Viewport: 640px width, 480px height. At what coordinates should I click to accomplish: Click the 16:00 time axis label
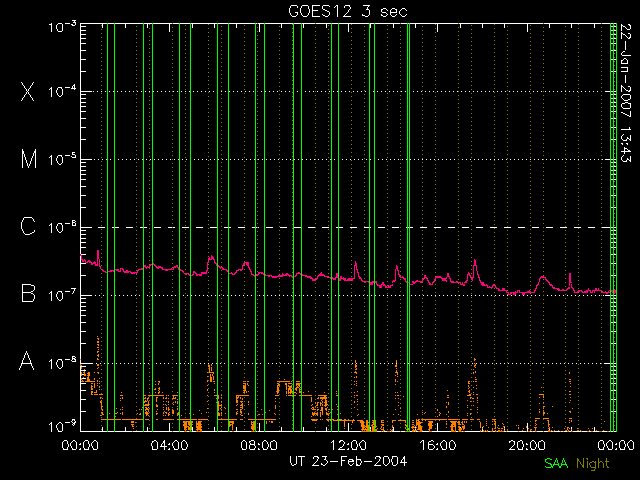[438, 445]
